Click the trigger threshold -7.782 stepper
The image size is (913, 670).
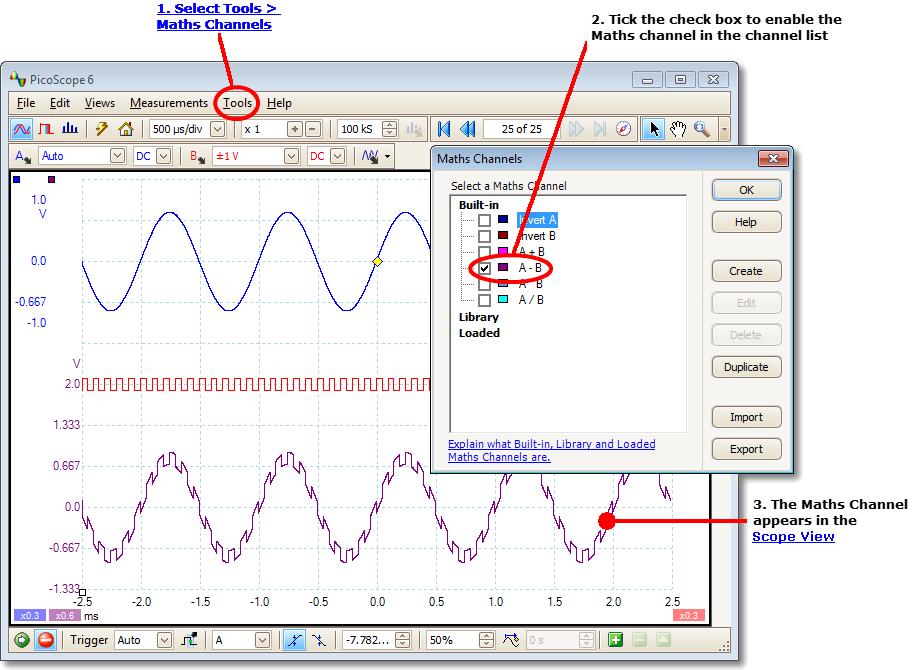coord(402,640)
